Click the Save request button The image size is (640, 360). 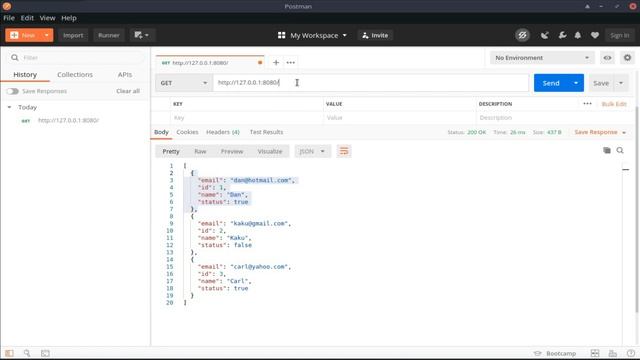601,83
